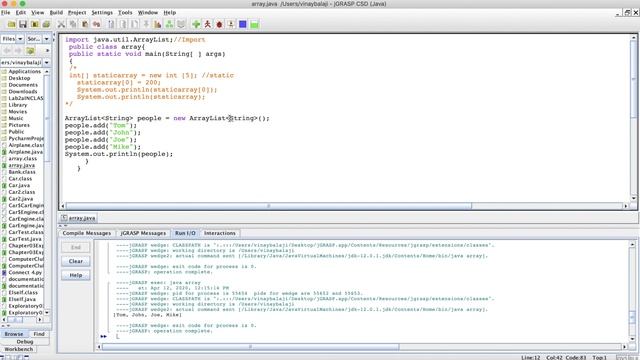This screenshot has height=360, width=640.
Task: Select array.java in file browser
Action: click(x=22, y=165)
